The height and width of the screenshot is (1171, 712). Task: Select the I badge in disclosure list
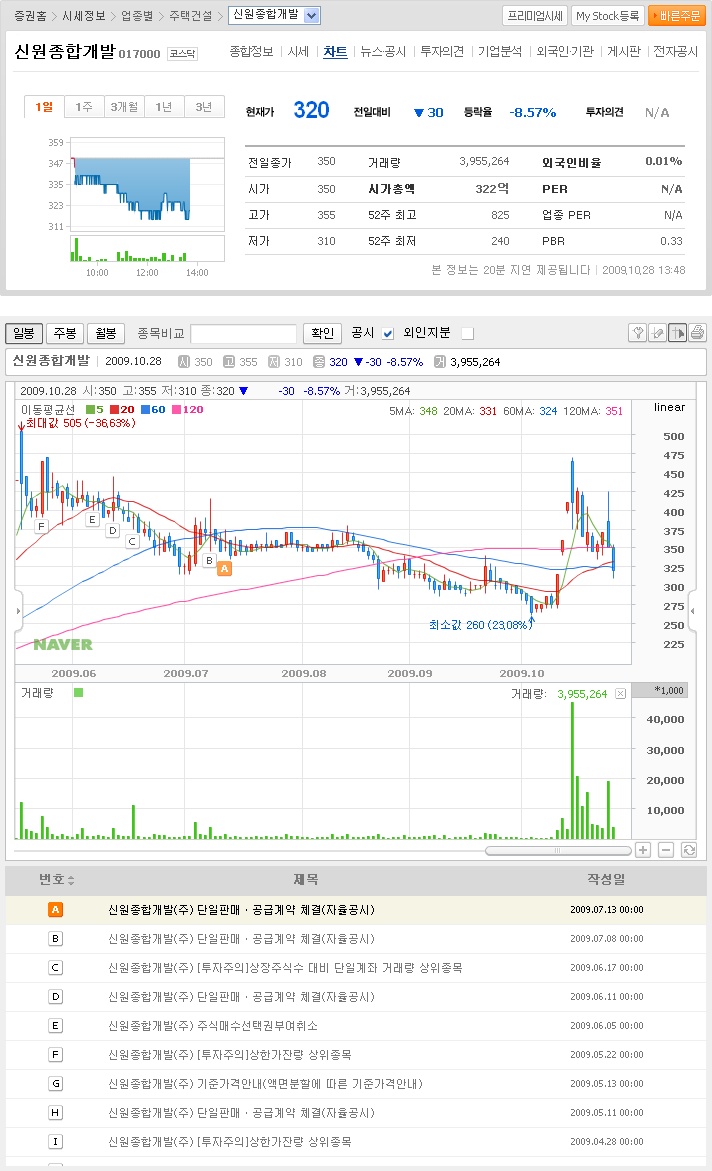tap(55, 1141)
